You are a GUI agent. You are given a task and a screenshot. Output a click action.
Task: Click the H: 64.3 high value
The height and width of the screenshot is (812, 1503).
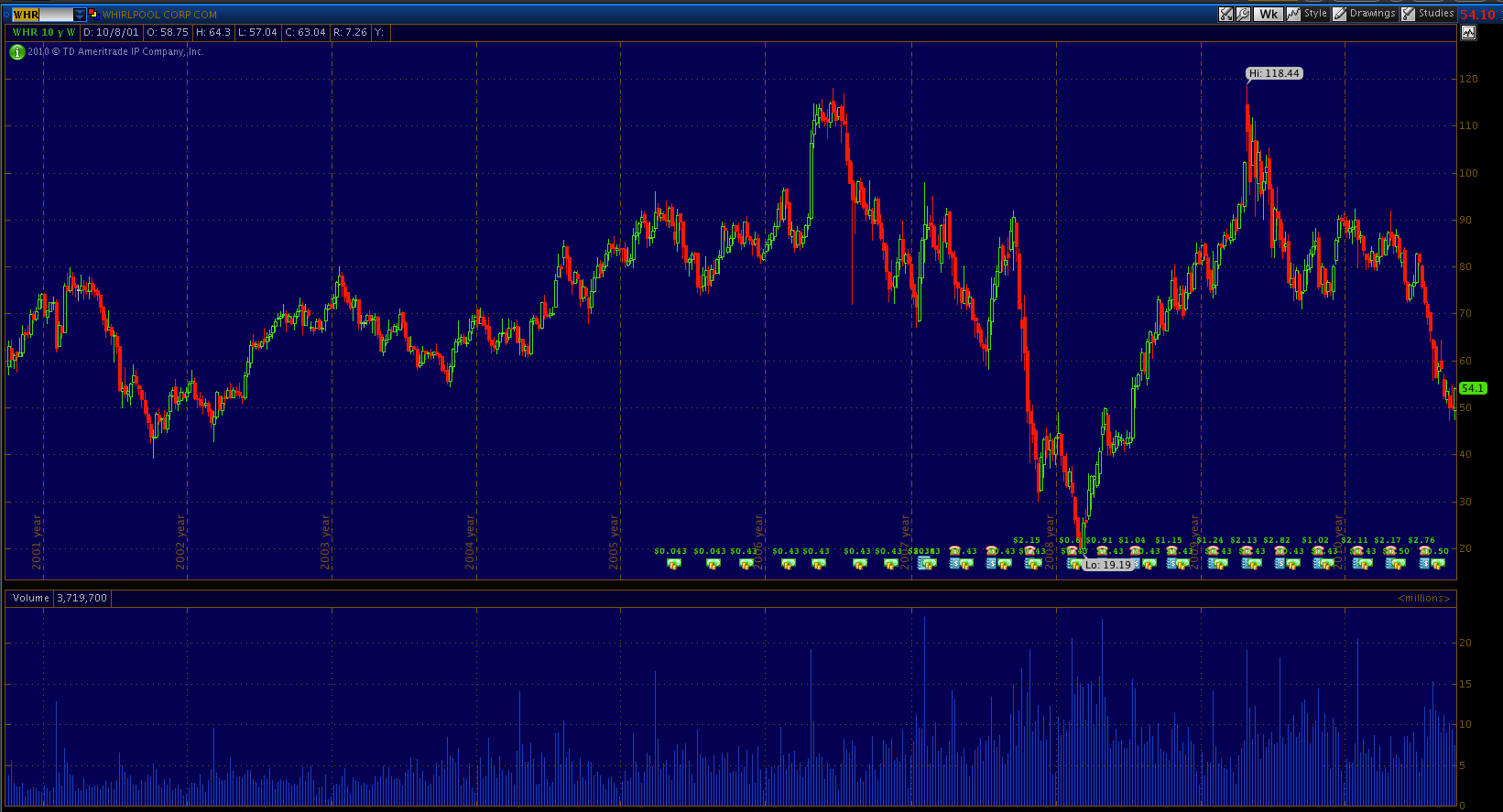[x=212, y=32]
